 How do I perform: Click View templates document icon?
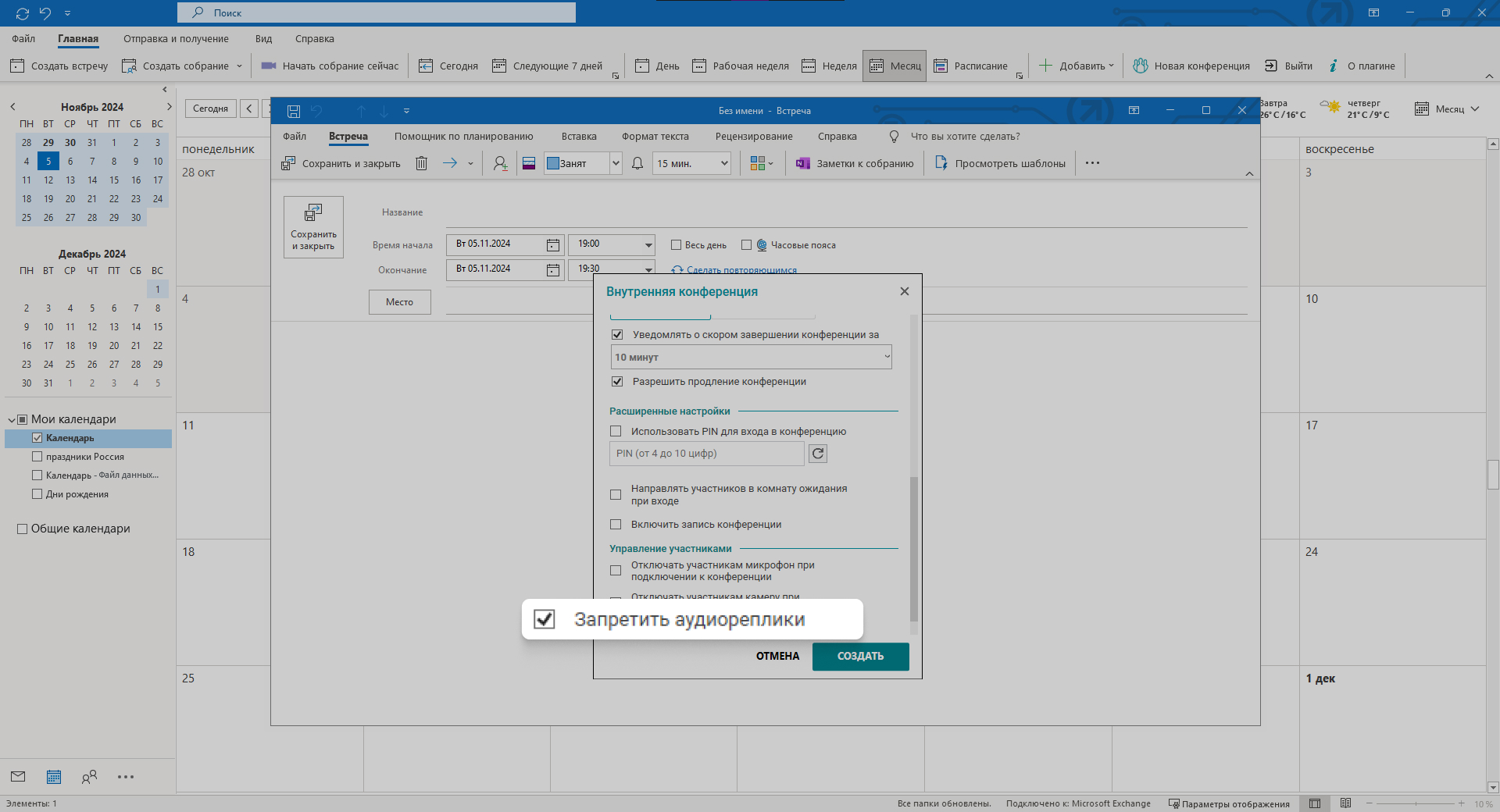(941, 163)
